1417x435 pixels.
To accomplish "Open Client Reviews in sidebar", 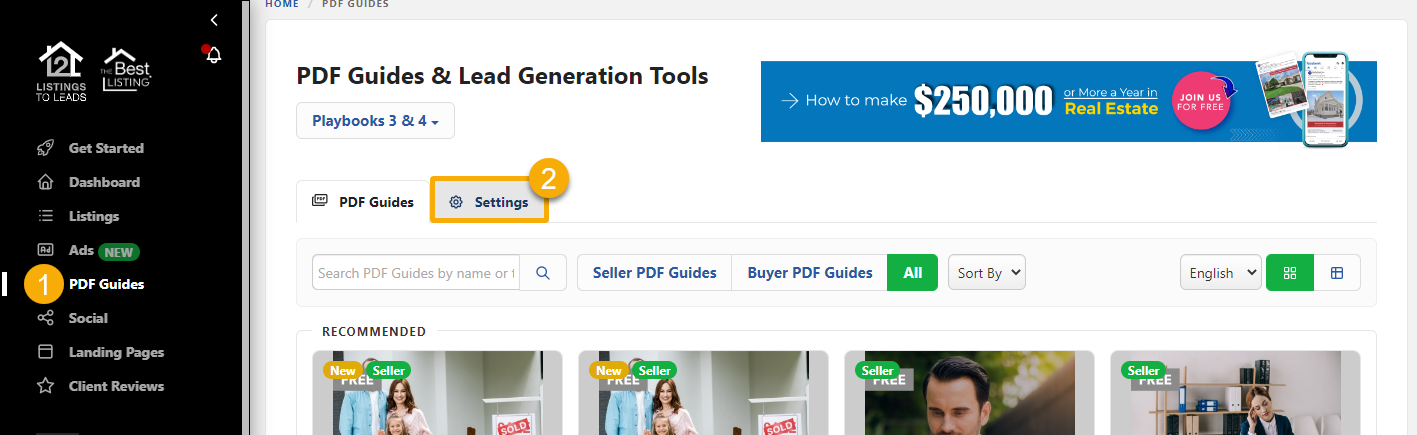I will pos(116,386).
